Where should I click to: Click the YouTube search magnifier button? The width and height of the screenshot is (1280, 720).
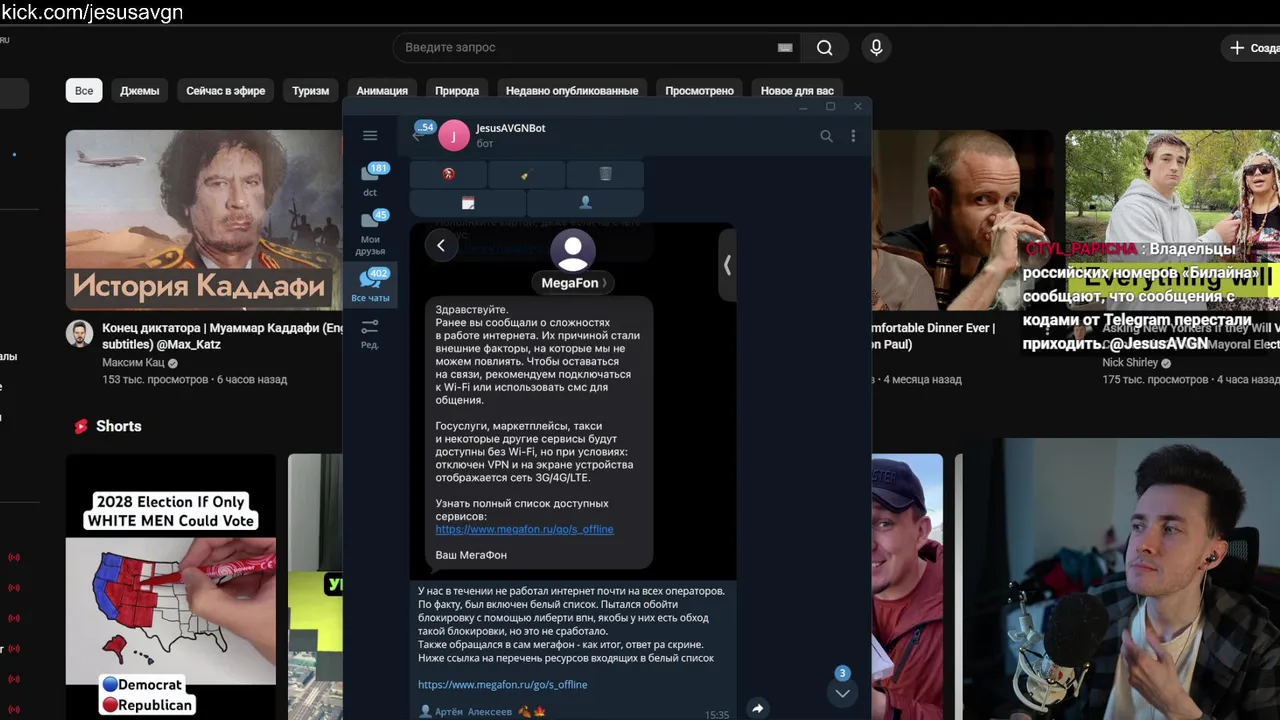click(824, 47)
